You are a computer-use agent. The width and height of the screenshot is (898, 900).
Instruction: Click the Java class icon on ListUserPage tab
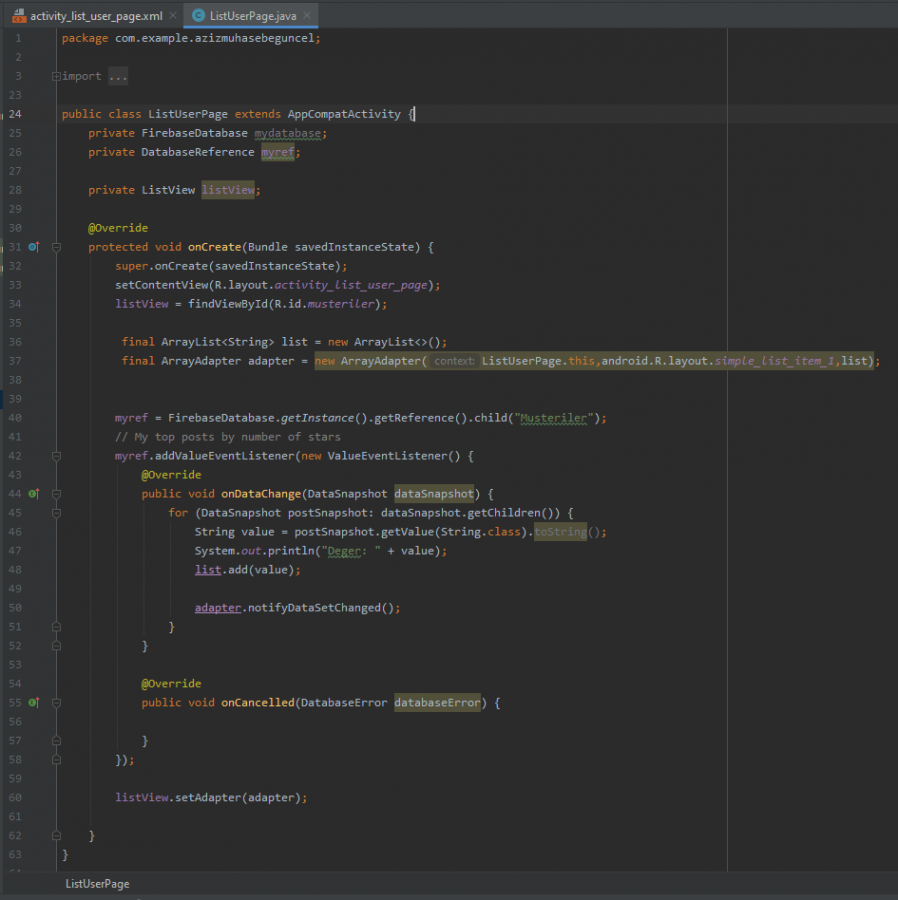point(199,15)
